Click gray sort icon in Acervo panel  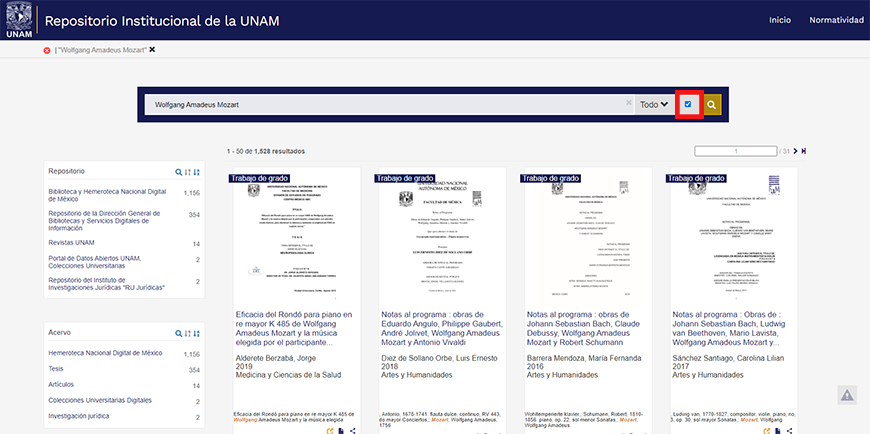coord(188,334)
